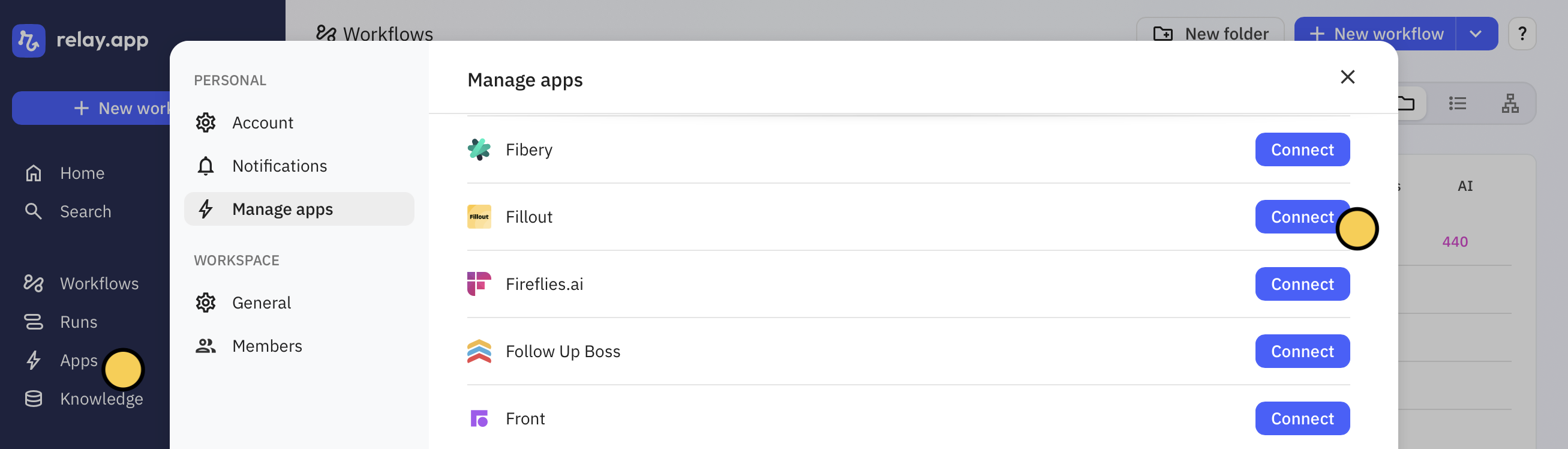Viewport: 1568px width, 449px height.
Task: Click the Fibery app icon
Action: click(x=479, y=150)
